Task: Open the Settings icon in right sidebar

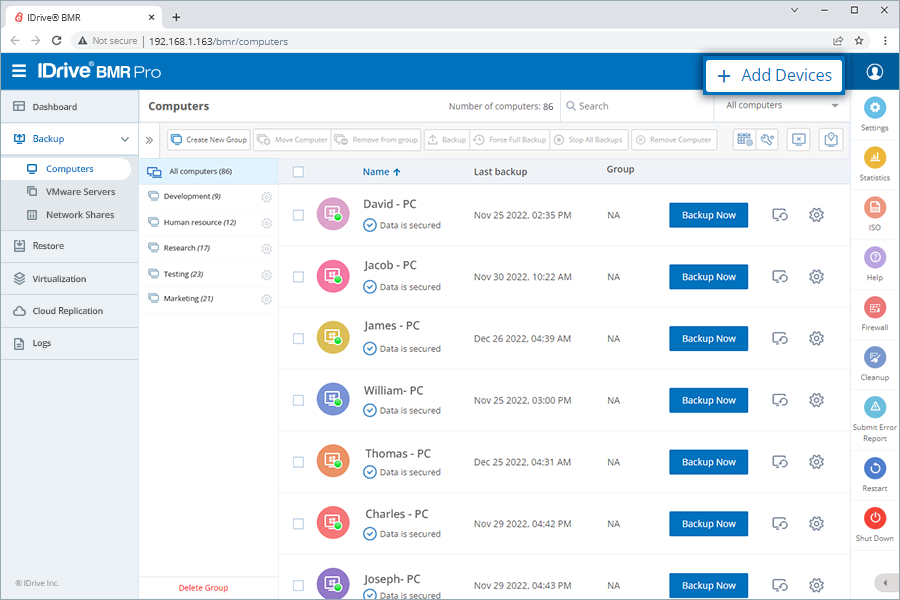Action: tap(874, 107)
